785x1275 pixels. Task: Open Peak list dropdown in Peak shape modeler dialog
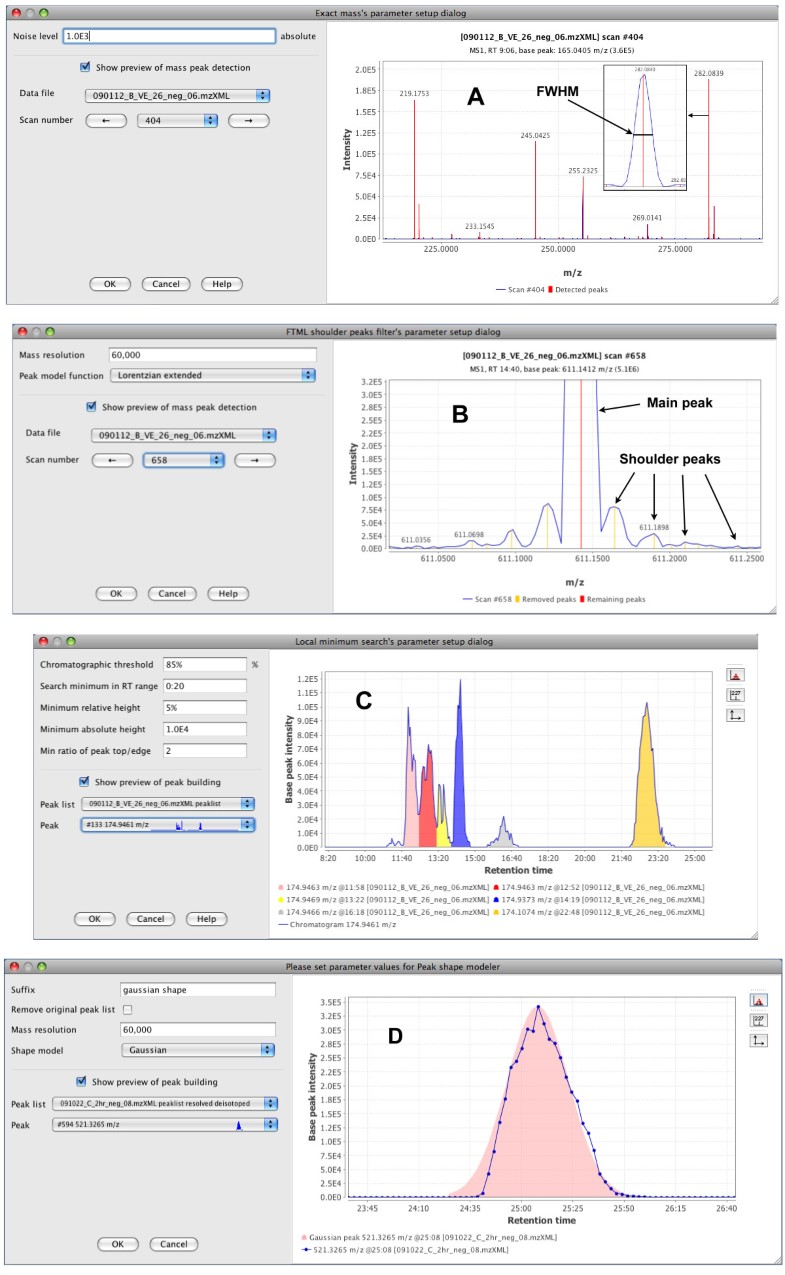(x=163, y=1102)
